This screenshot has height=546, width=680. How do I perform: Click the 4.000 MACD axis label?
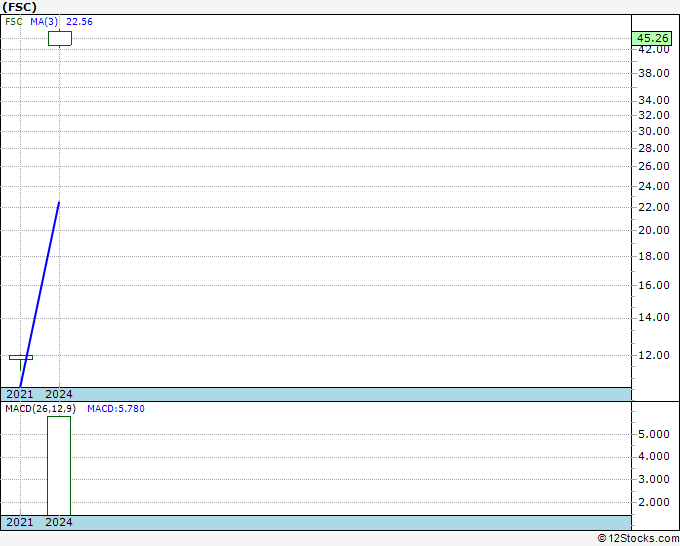654,457
